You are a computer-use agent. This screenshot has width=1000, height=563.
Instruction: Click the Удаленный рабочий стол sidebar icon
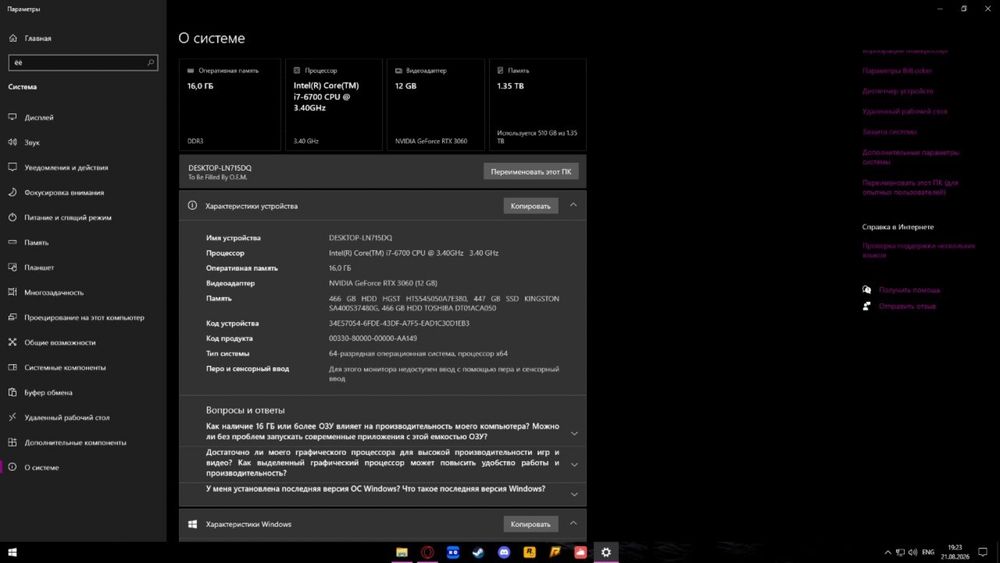(x=12, y=417)
